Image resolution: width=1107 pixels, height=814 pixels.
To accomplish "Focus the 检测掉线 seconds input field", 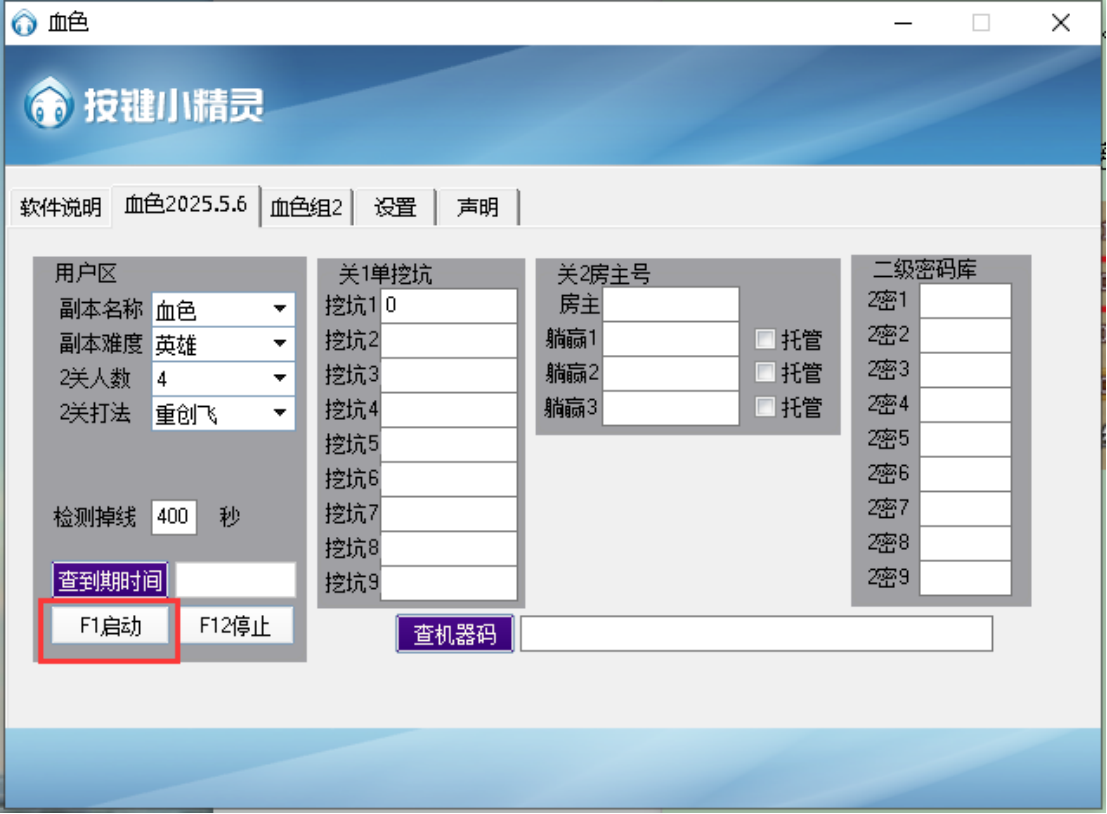I will (x=173, y=517).
